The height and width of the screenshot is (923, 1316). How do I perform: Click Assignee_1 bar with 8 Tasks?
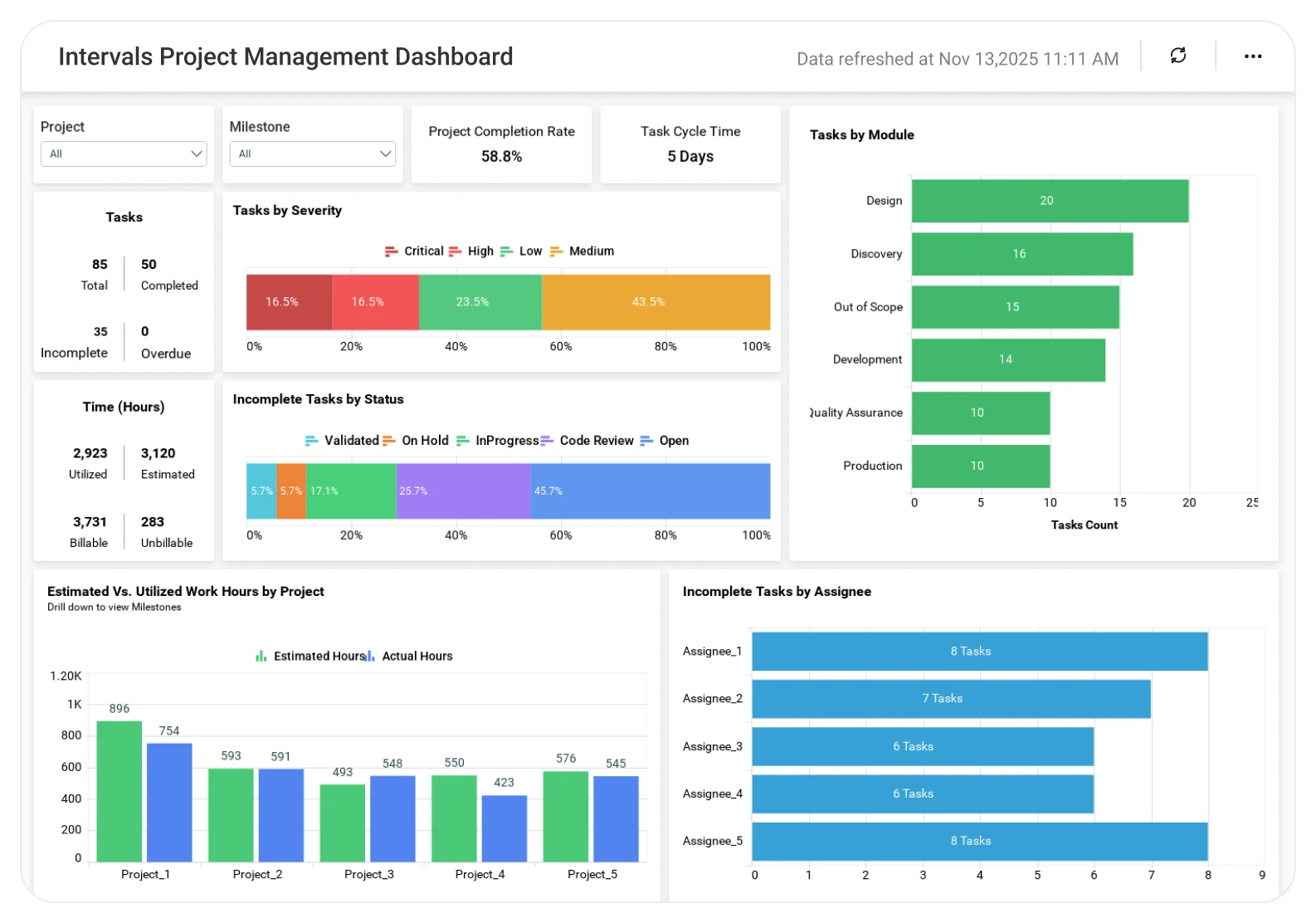980,652
